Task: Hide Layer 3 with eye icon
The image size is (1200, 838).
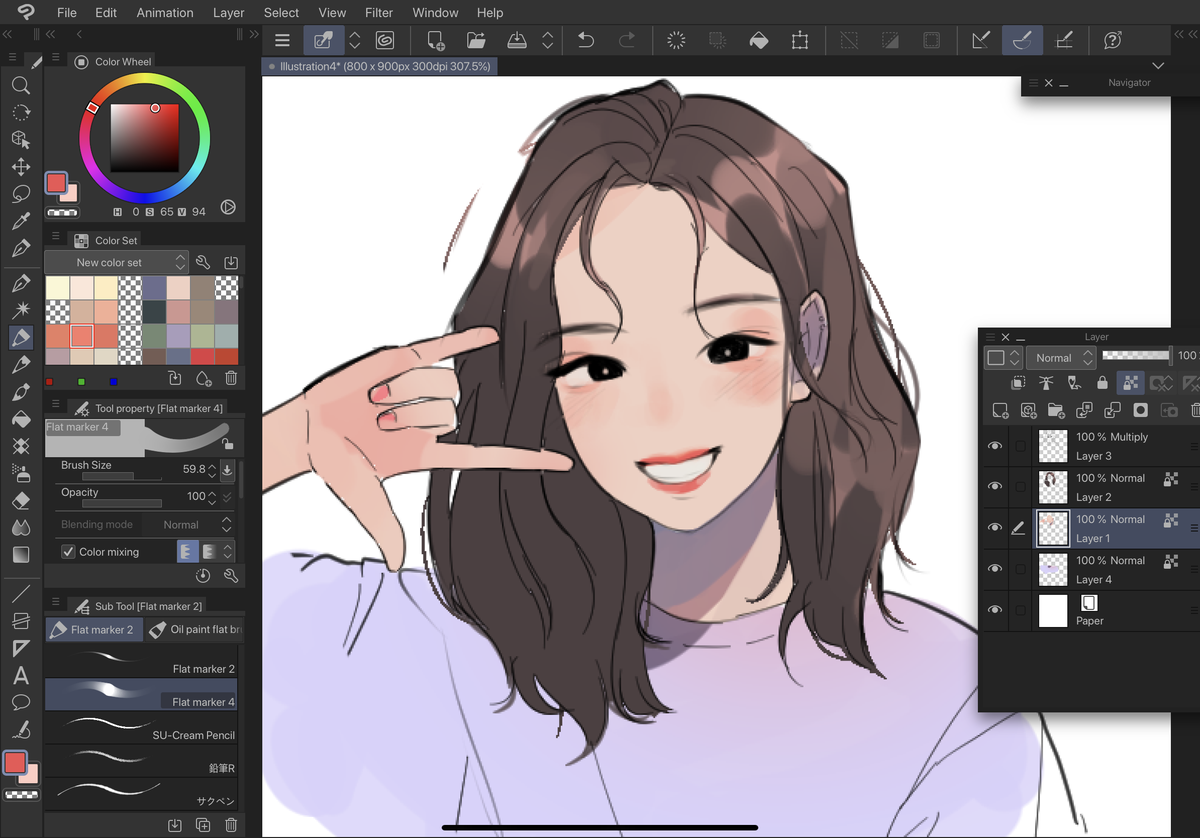Action: click(x=995, y=446)
